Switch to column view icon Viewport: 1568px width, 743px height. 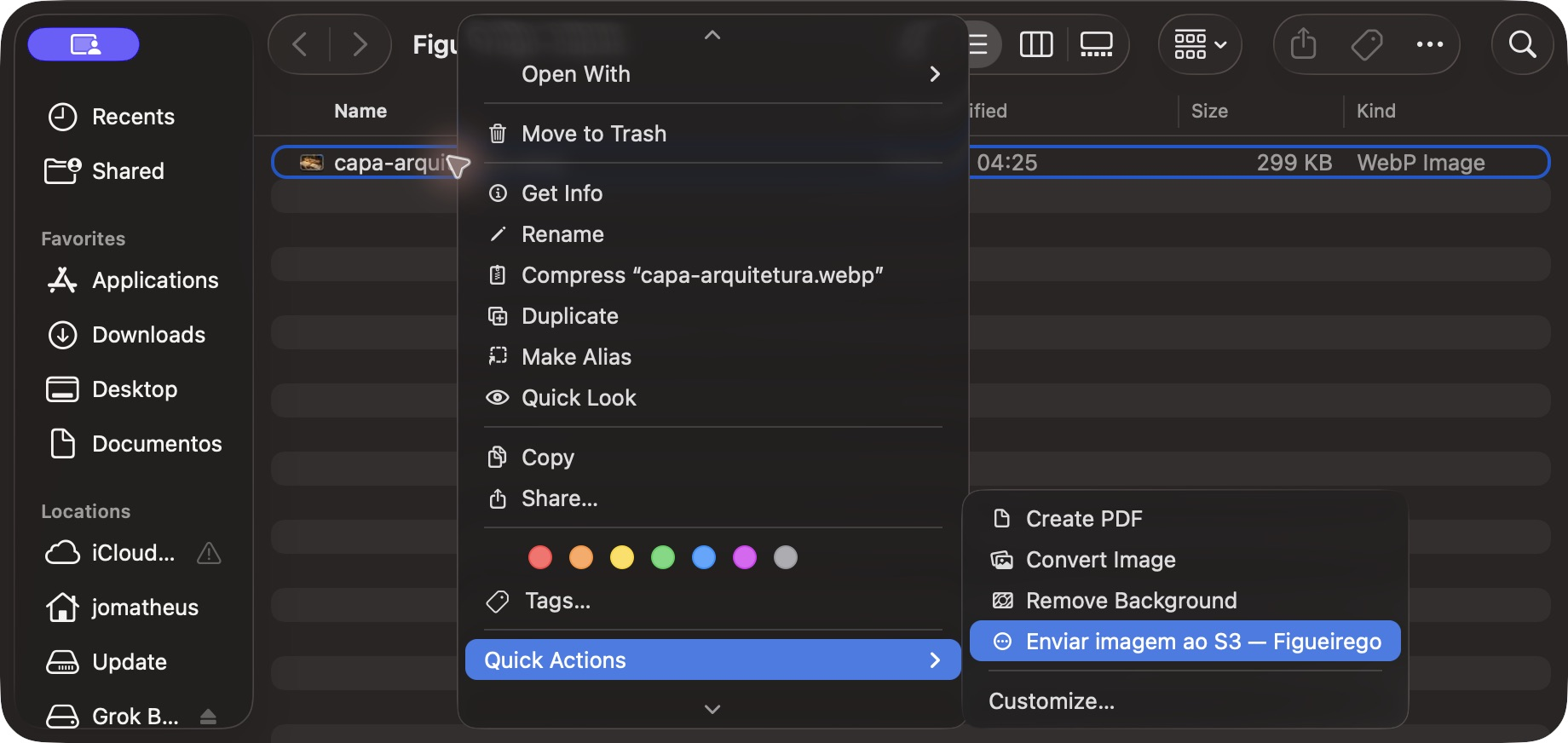pos(1036,44)
